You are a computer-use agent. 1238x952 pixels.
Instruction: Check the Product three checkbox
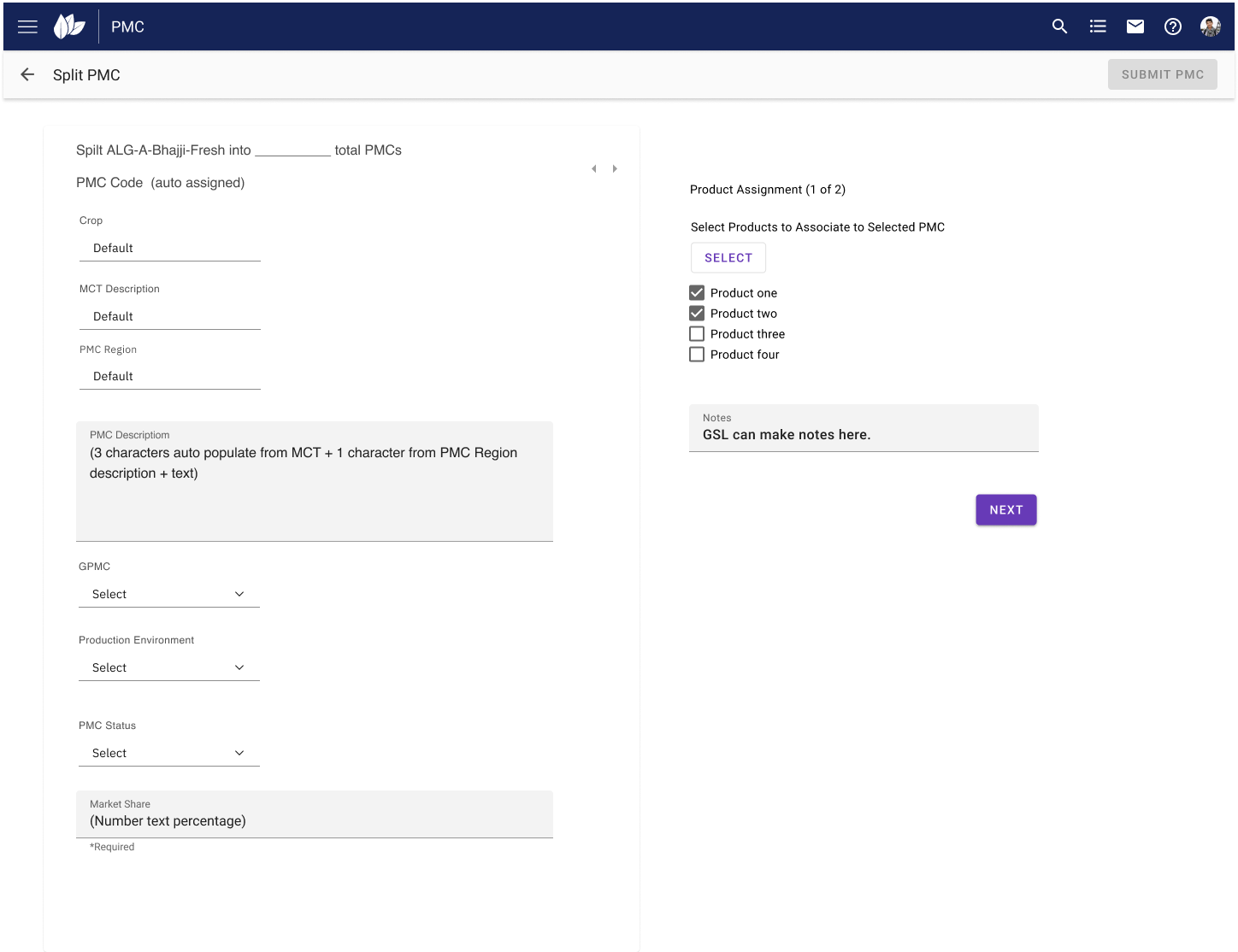pyautogui.click(x=697, y=334)
